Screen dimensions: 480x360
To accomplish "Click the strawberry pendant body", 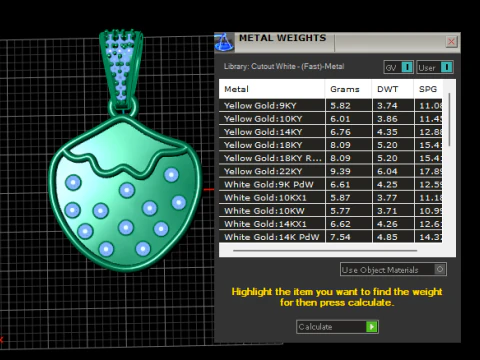I will [x=125, y=193].
